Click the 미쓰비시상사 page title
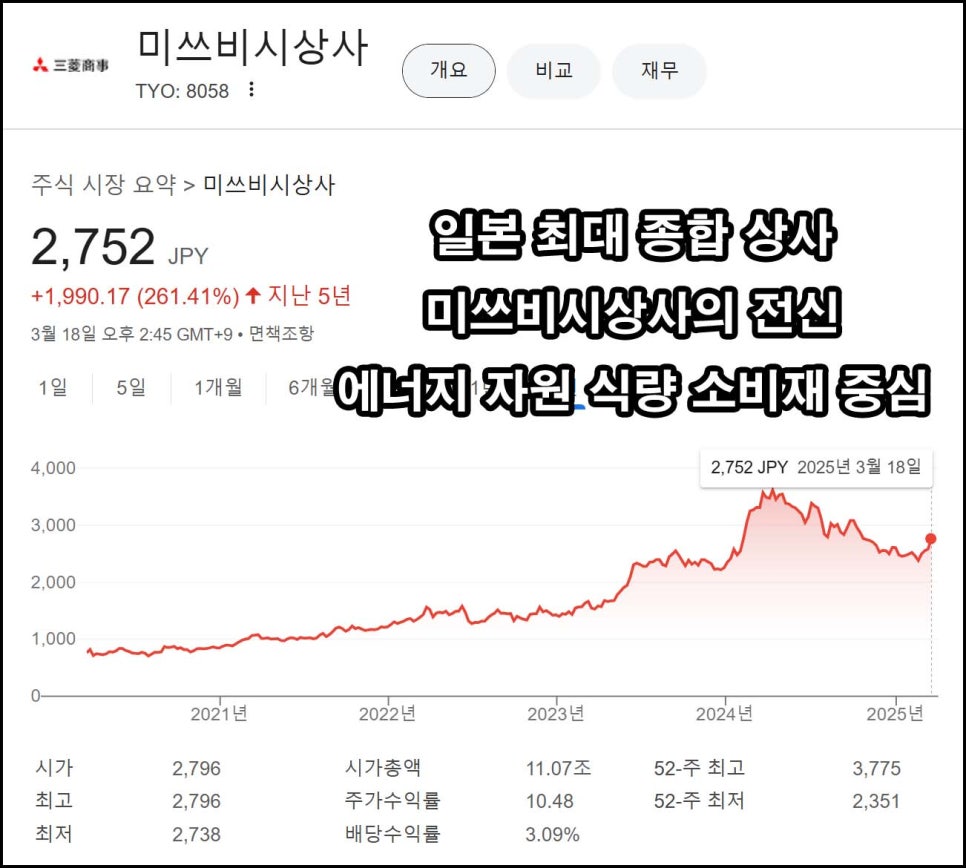 [x=253, y=47]
